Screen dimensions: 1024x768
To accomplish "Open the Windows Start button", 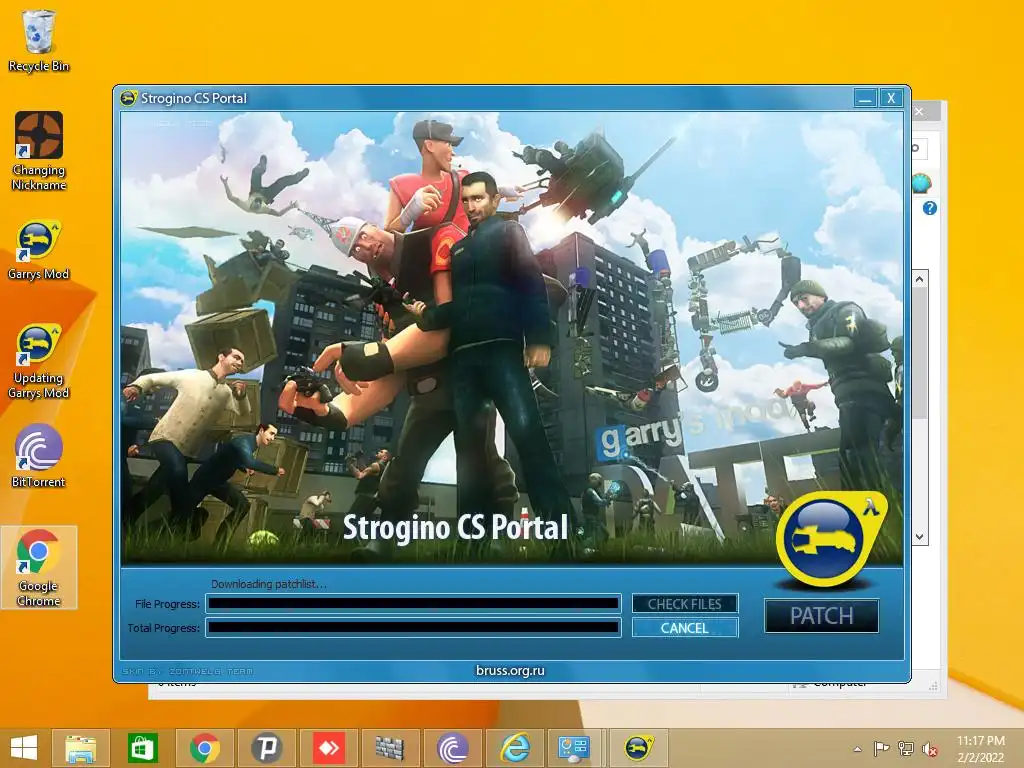I will coord(24,748).
